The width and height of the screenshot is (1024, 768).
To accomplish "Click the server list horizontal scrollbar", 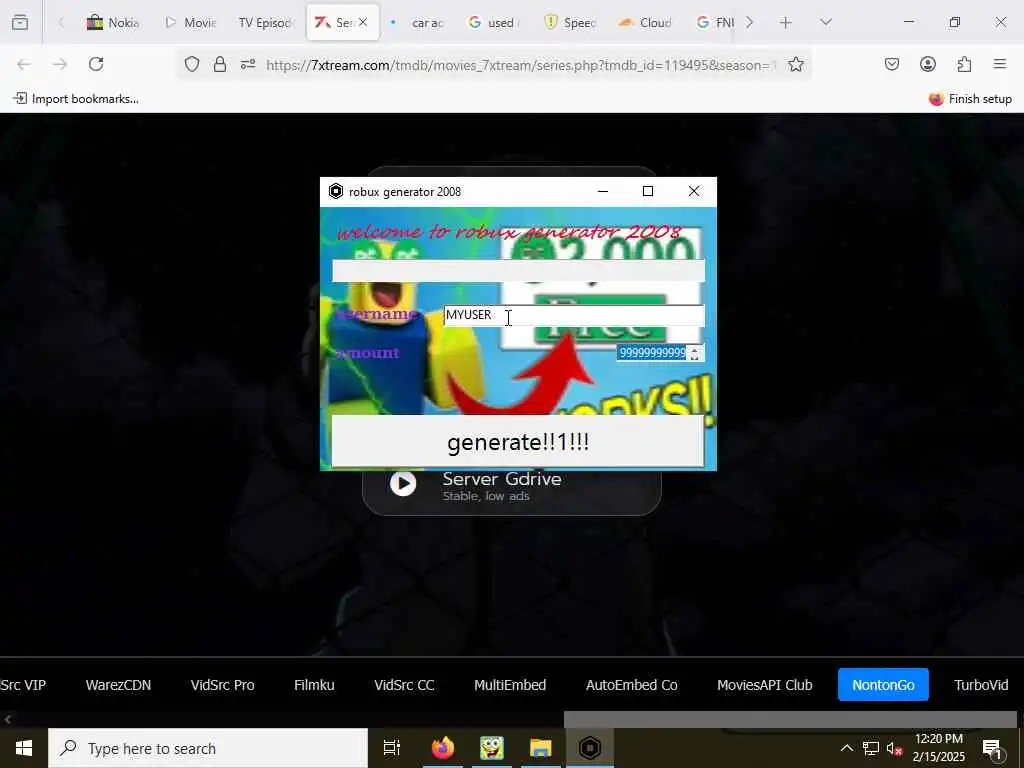I will pos(790,719).
